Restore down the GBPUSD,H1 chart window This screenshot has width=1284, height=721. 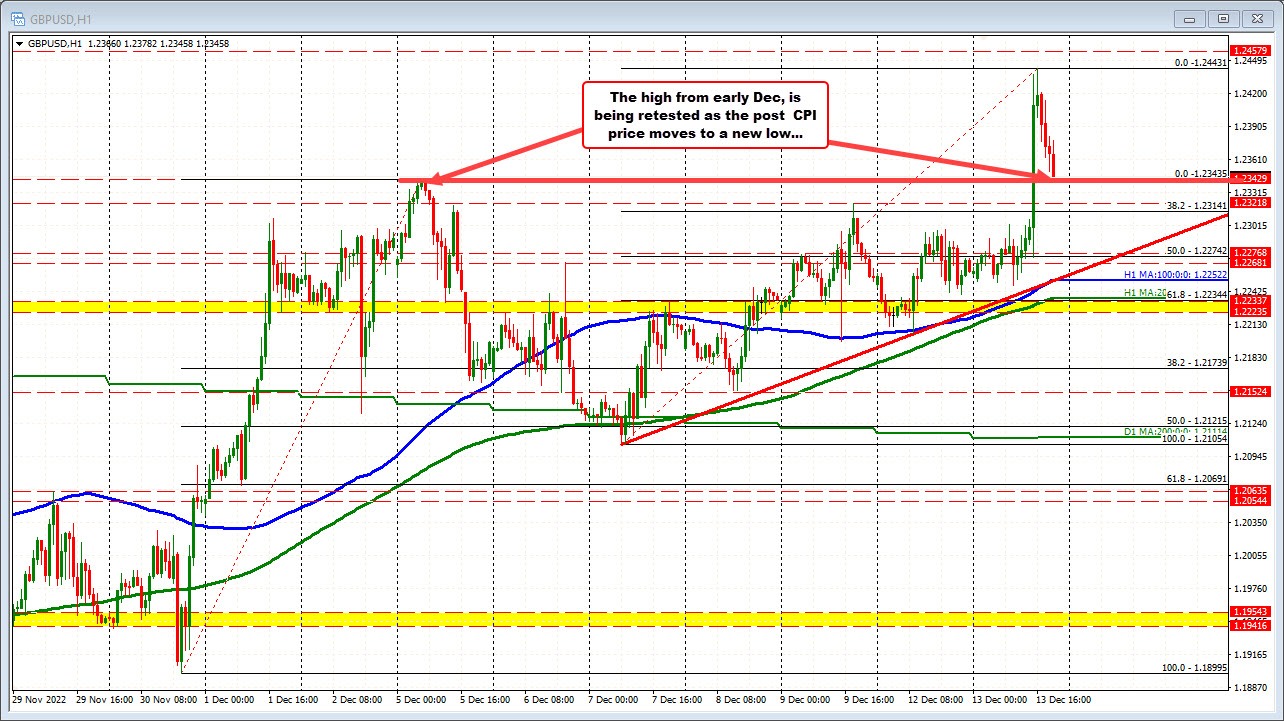[1222, 17]
